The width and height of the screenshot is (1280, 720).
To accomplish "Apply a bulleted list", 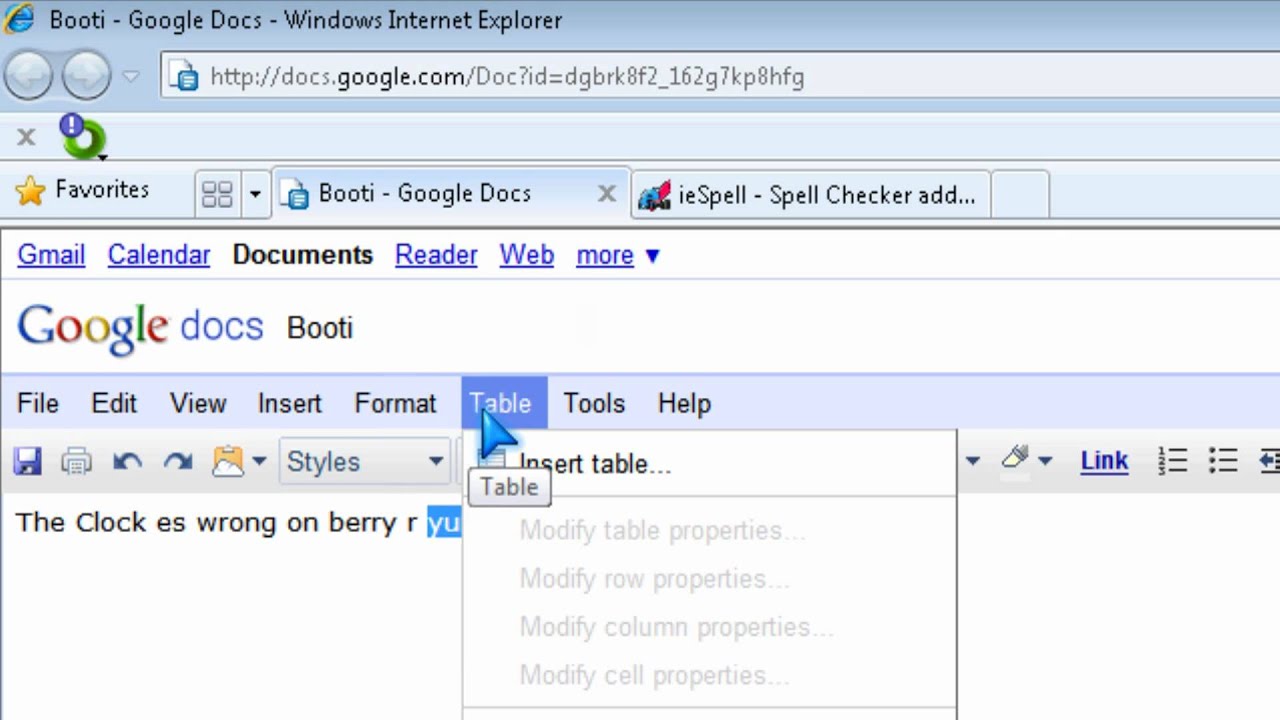I will [x=1223, y=461].
